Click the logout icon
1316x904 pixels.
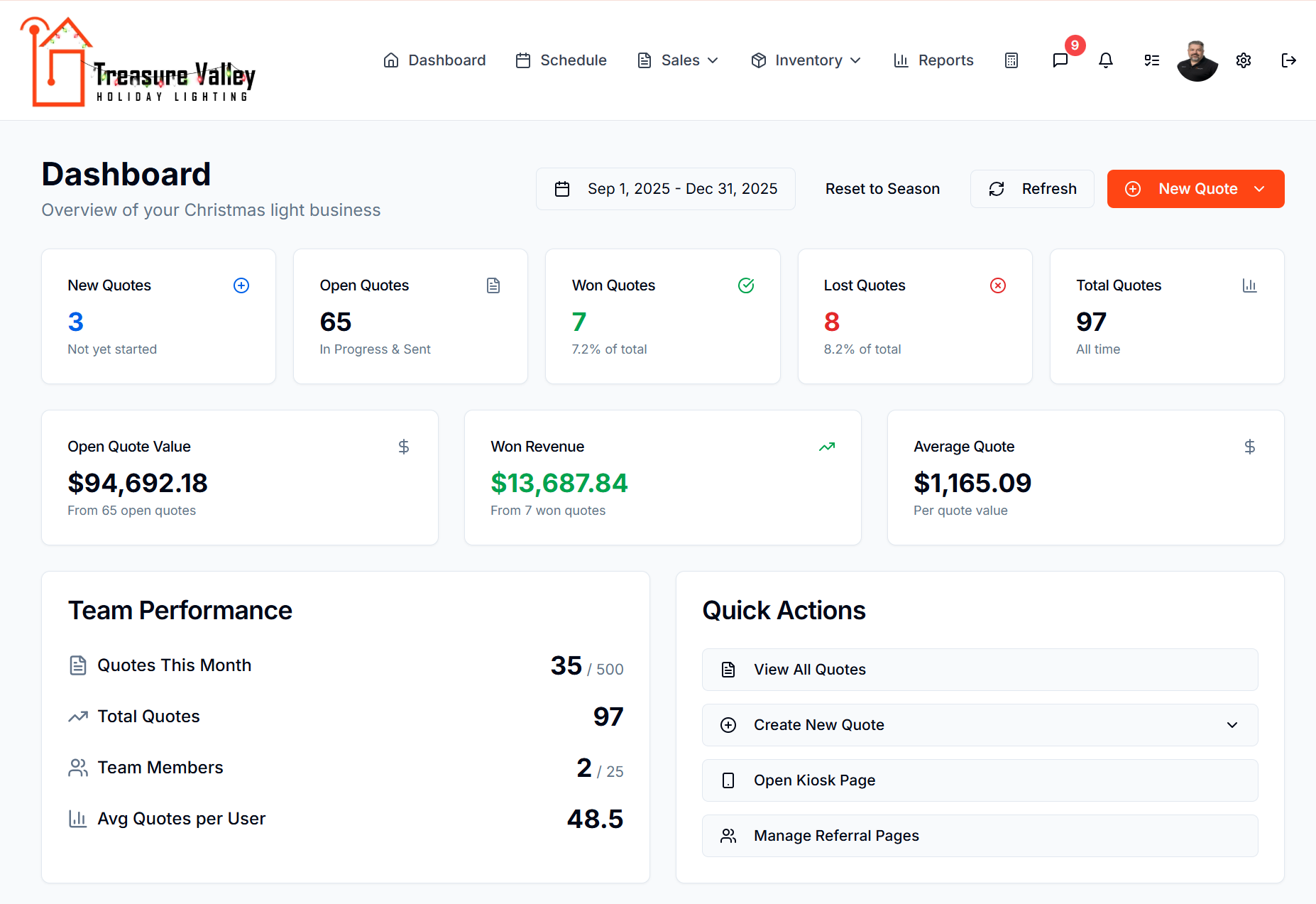1288,60
